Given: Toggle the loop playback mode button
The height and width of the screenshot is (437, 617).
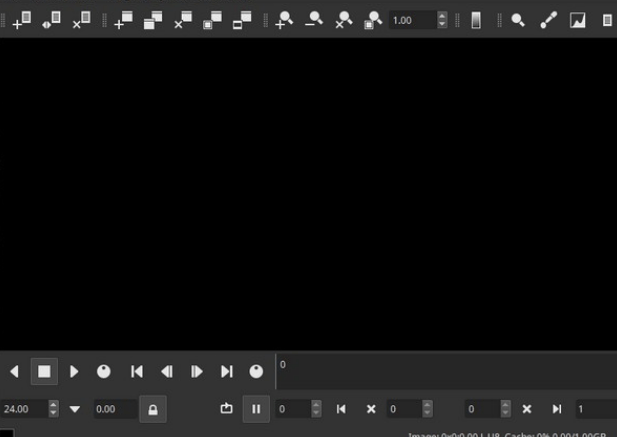Looking at the screenshot, I should pyautogui.click(x=227, y=409).
